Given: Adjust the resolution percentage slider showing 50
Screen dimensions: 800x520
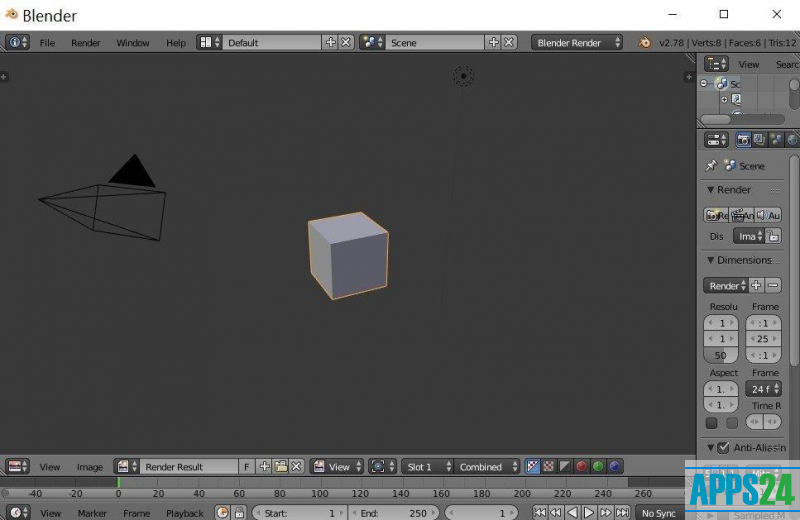Looking at the screenshot, I should click(720, 355).
